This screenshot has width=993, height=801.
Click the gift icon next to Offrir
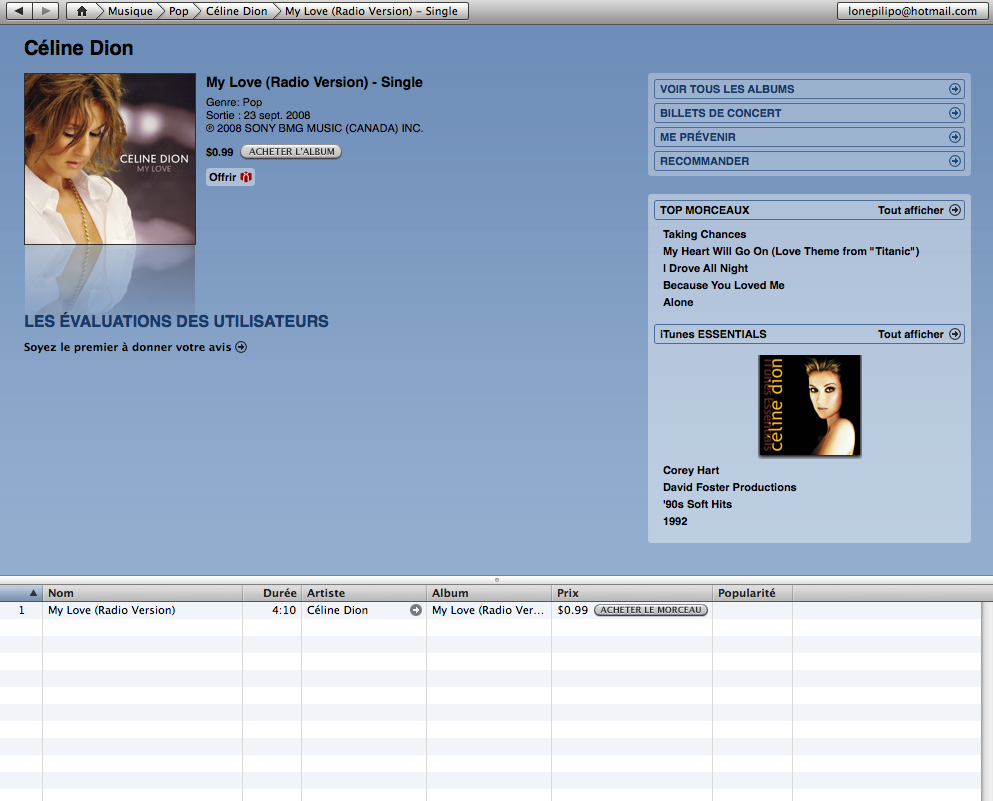click(247, 177)
